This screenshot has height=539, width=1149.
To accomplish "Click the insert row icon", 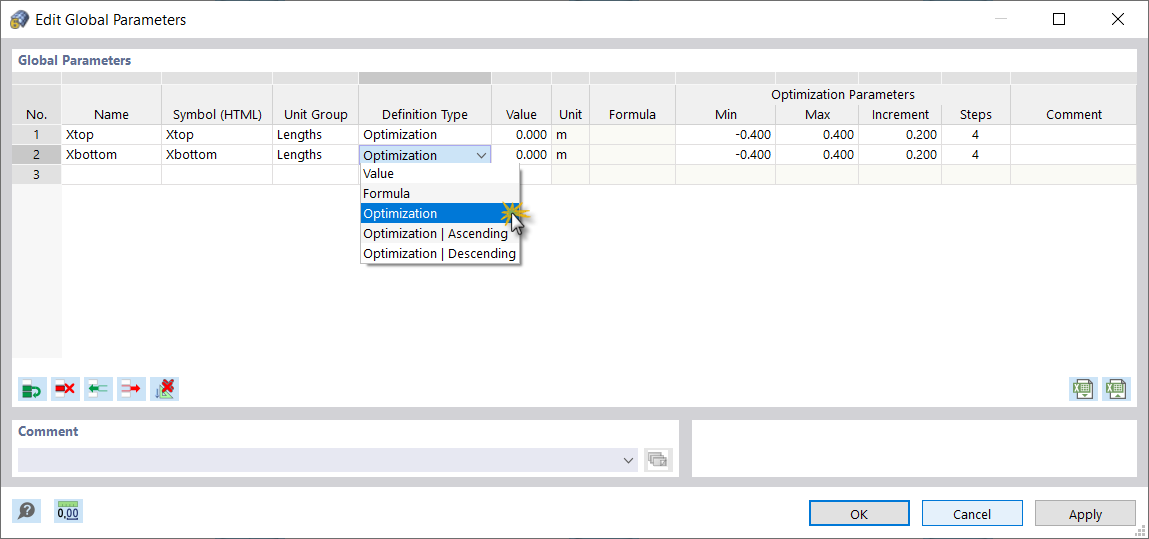I will (32, 389).
